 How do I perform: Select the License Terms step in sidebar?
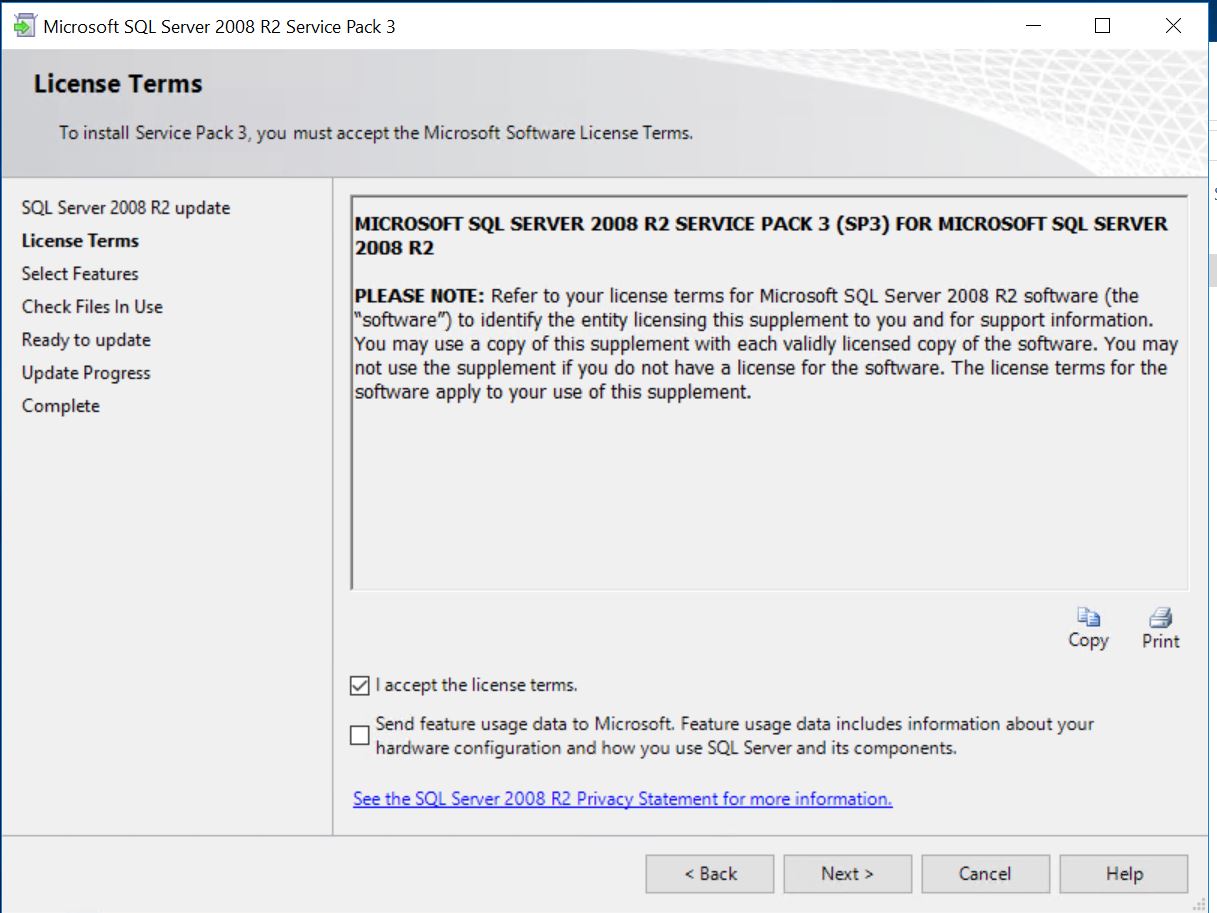[80, 241]
